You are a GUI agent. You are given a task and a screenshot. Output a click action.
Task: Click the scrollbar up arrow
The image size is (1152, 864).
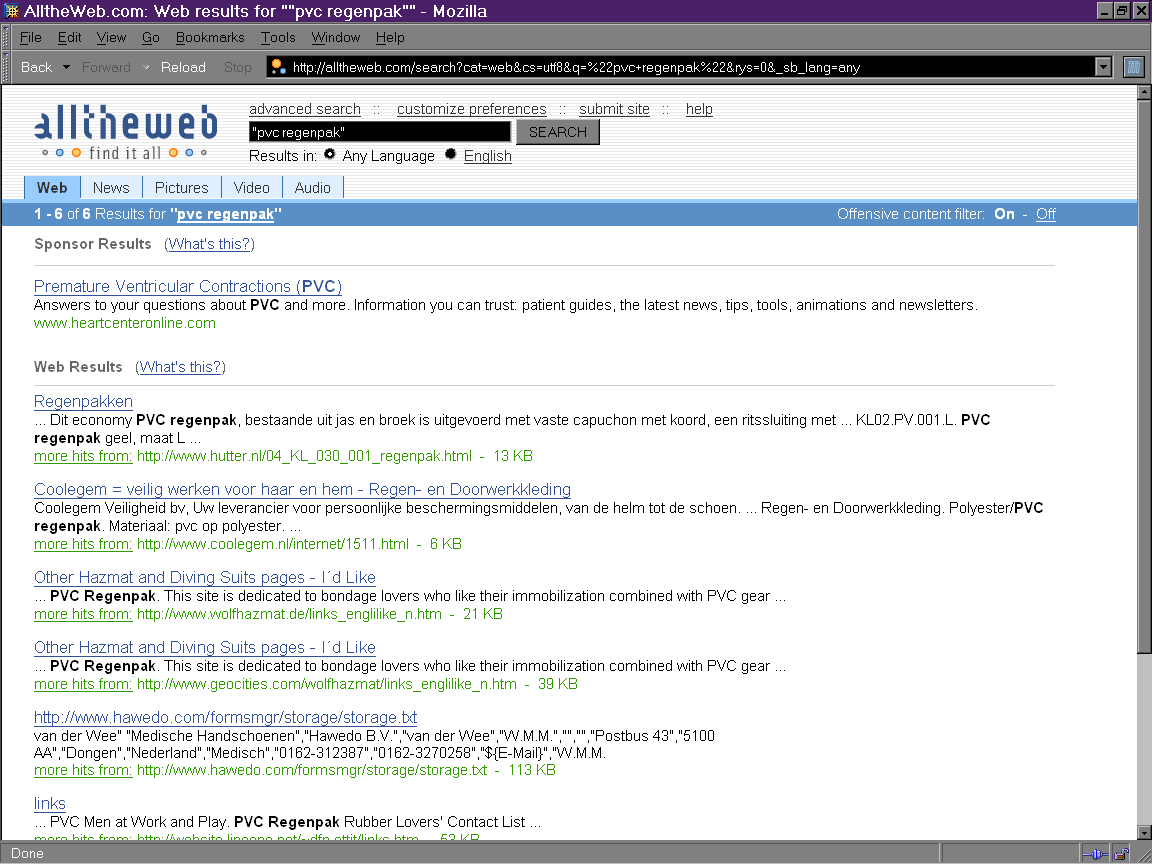pos(1144,93)
